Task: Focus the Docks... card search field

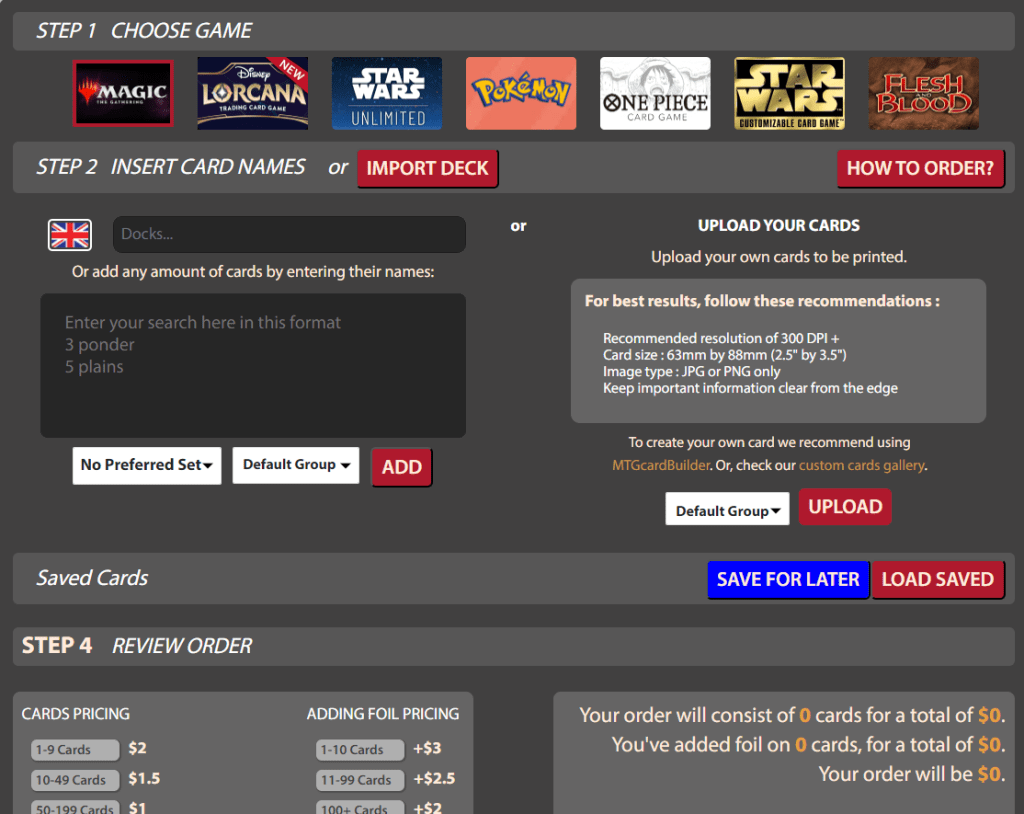Action: (x=289, y=234)
